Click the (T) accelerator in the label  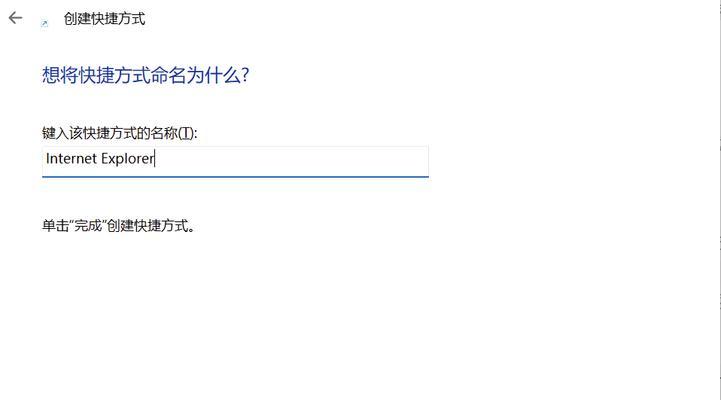(186, 133)
